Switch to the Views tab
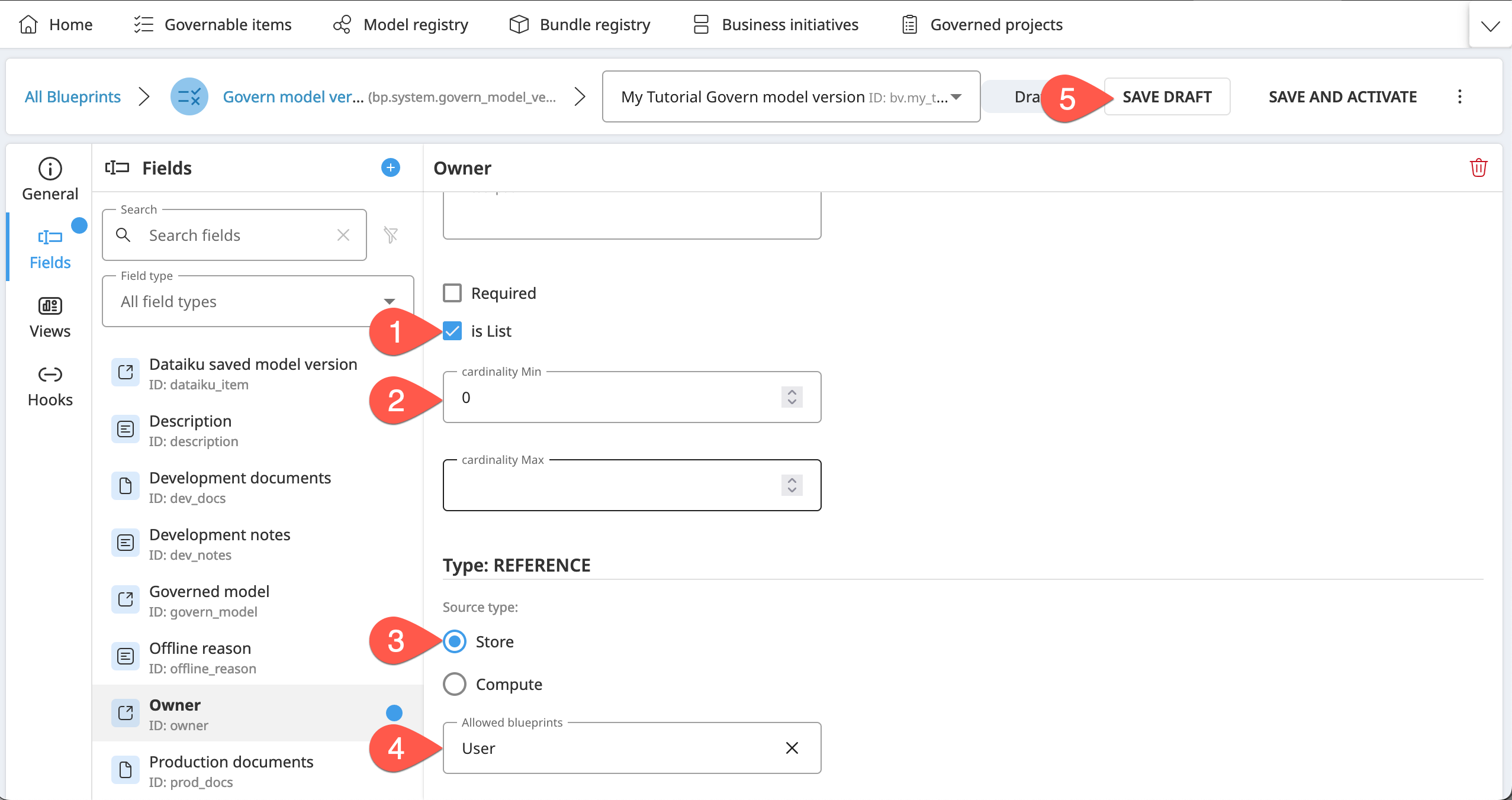The image size is (1512, 800). pyautogui.click(x=50, y=317)
